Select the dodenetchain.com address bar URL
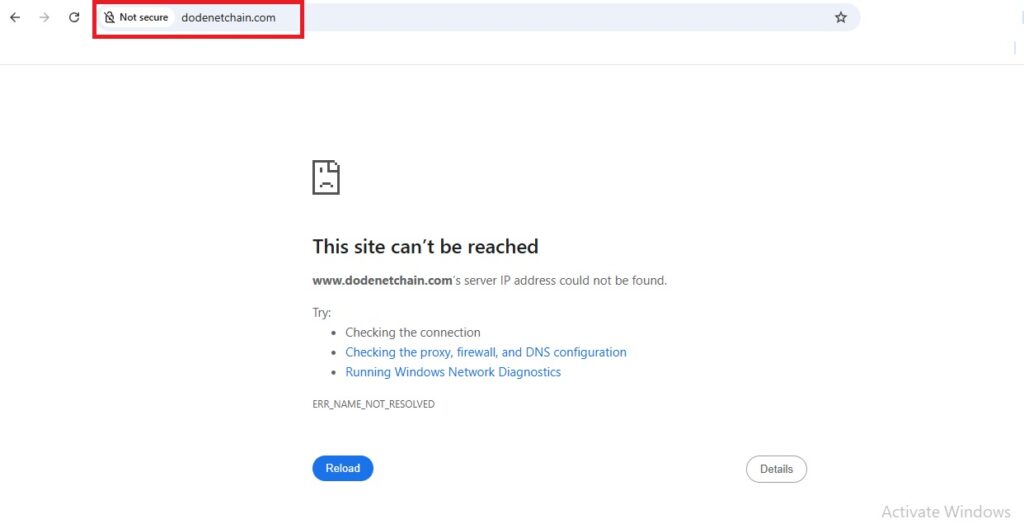This screenshot has width=1024, height=524. [229, 18]
